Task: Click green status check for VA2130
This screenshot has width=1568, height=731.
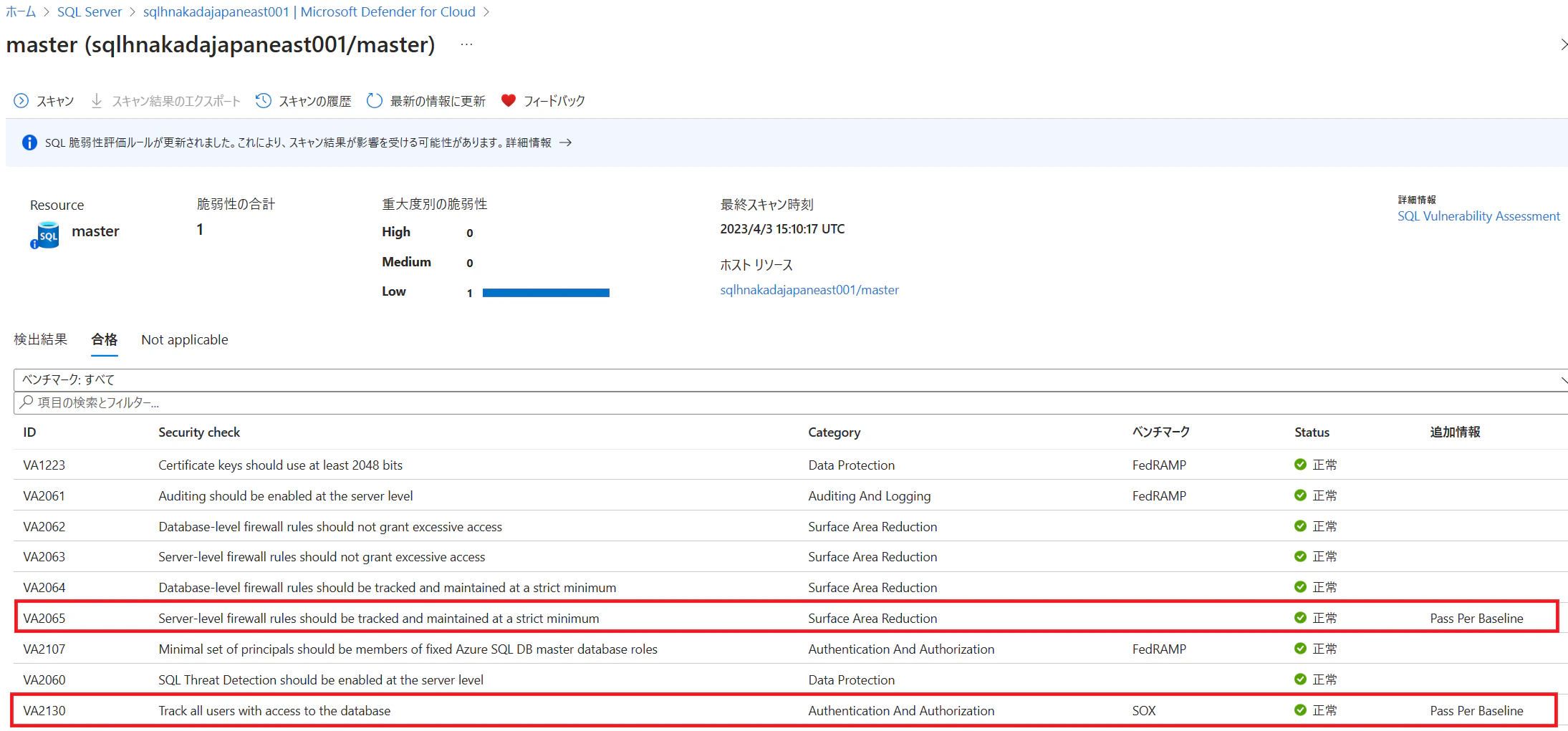Action: click(1300, 710)
